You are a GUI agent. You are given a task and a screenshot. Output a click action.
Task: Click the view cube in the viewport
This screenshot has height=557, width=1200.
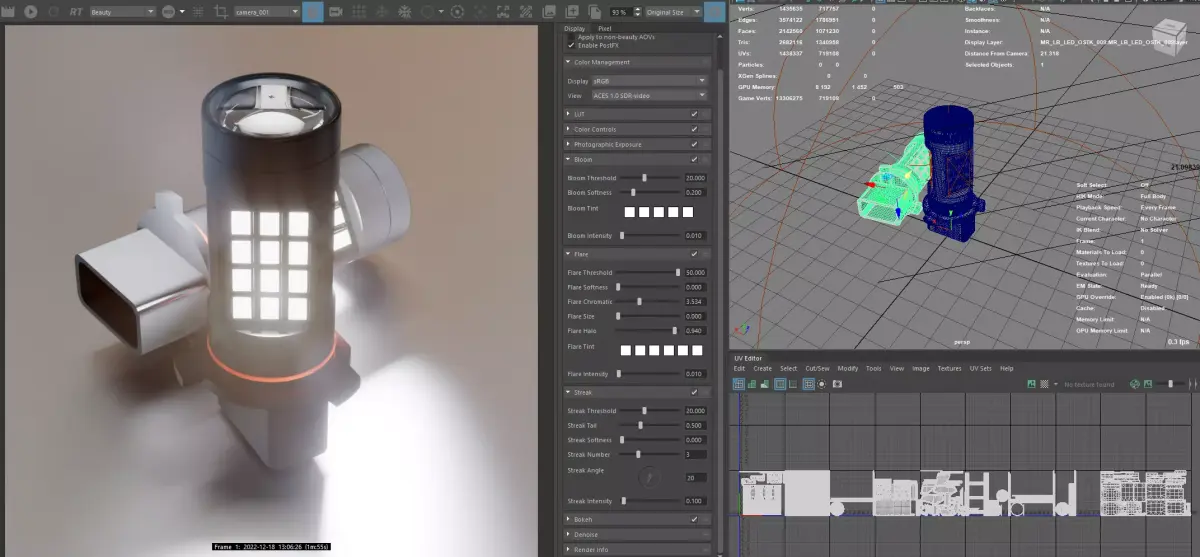point(1166,29)
